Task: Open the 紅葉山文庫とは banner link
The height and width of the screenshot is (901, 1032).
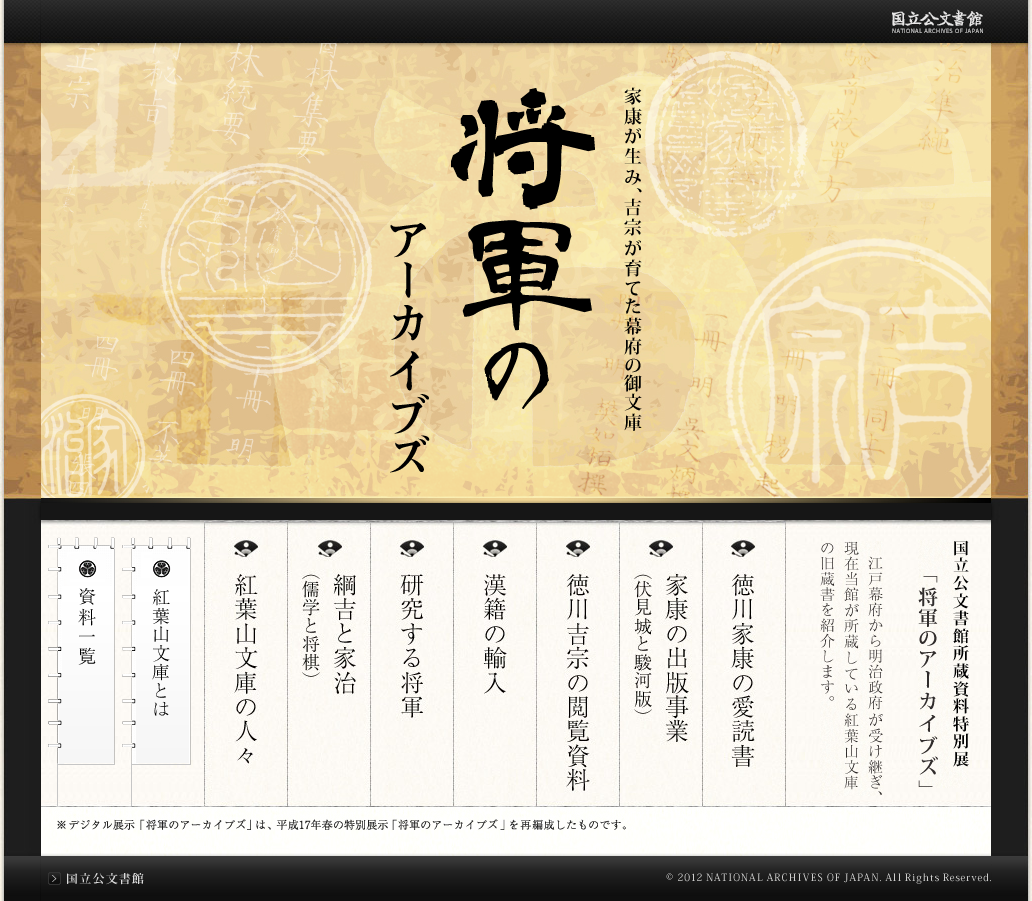Action: [x=161, y=654]
